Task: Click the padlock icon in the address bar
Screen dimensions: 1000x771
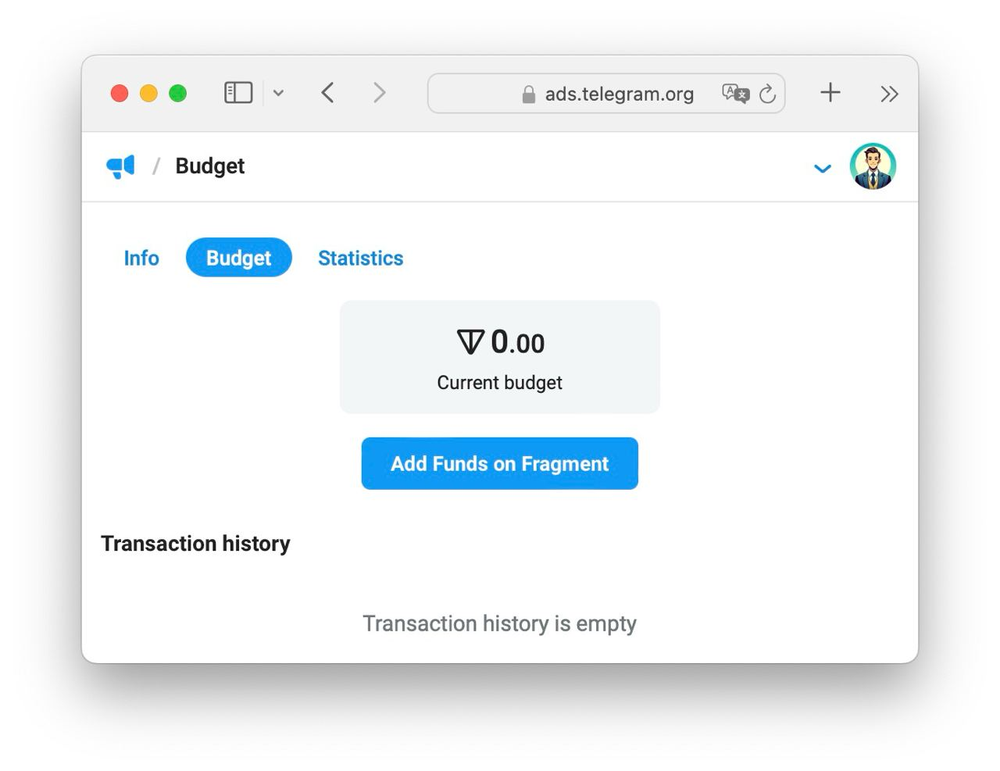Action: pyautogui.click(x=527, y=93)
